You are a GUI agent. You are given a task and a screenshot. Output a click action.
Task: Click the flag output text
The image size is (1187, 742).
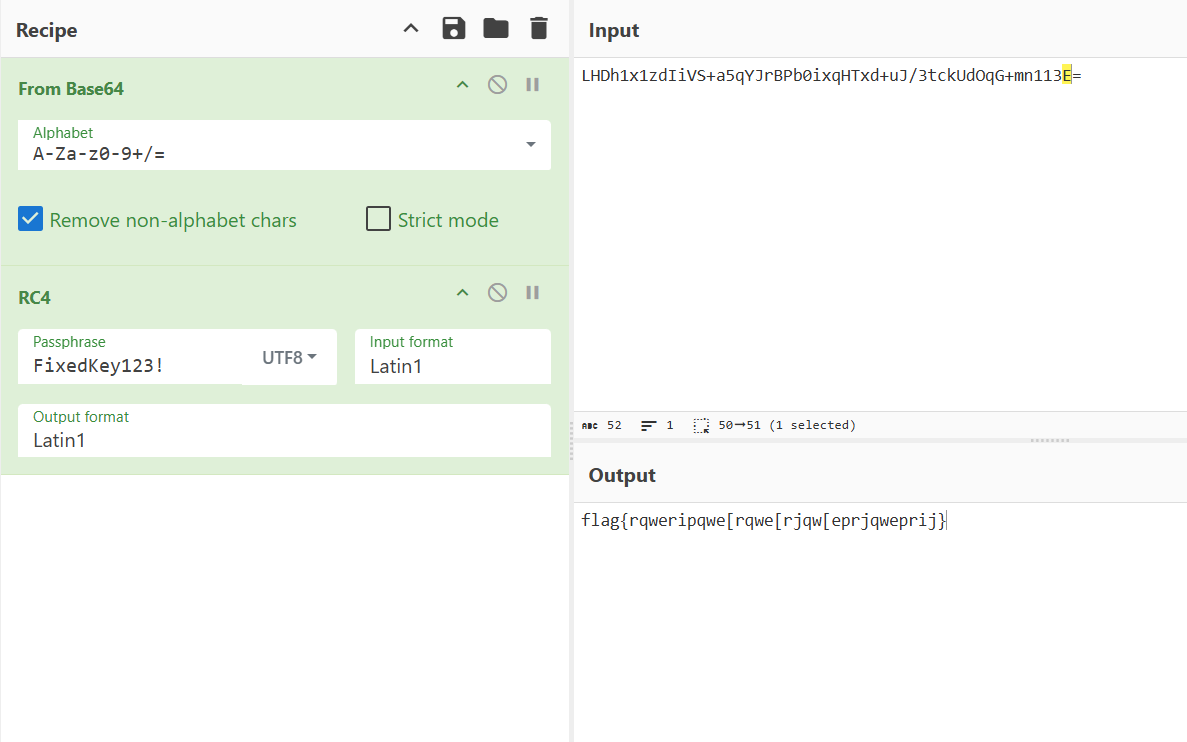click(x=764, y=521)
